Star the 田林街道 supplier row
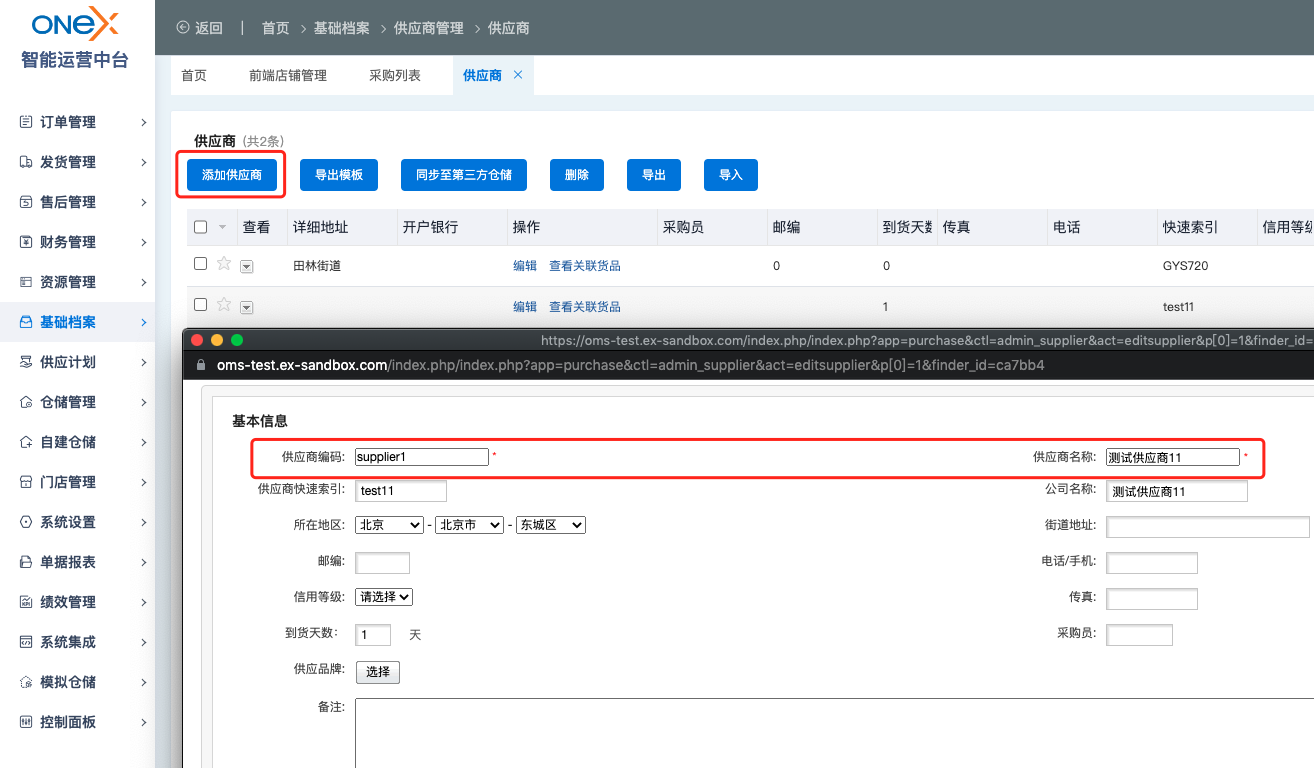 224,264
